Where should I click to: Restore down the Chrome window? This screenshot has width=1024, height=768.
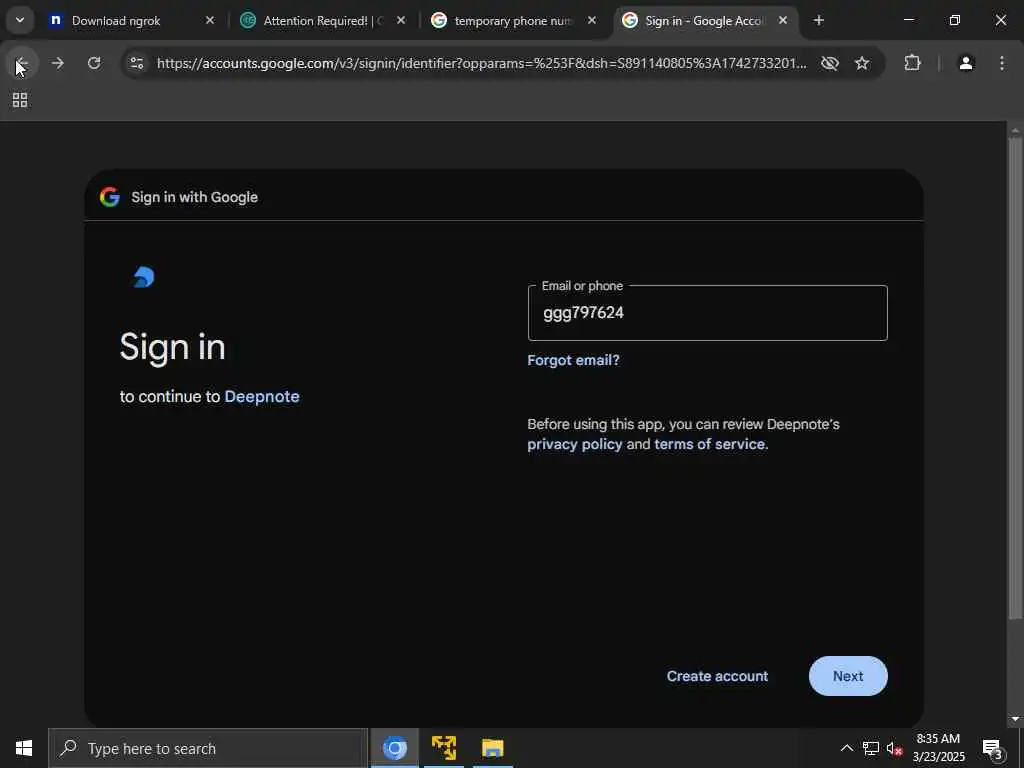point(955,20)
